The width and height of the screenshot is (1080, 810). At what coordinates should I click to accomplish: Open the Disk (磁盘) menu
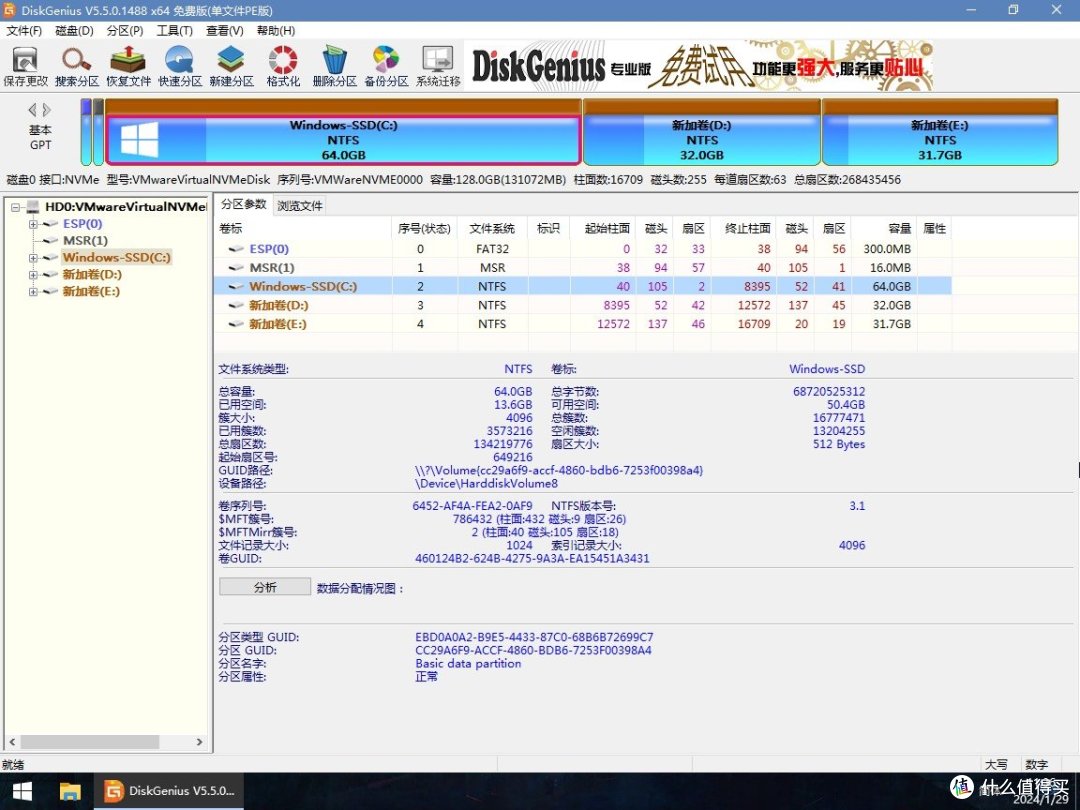click(74, 31)
